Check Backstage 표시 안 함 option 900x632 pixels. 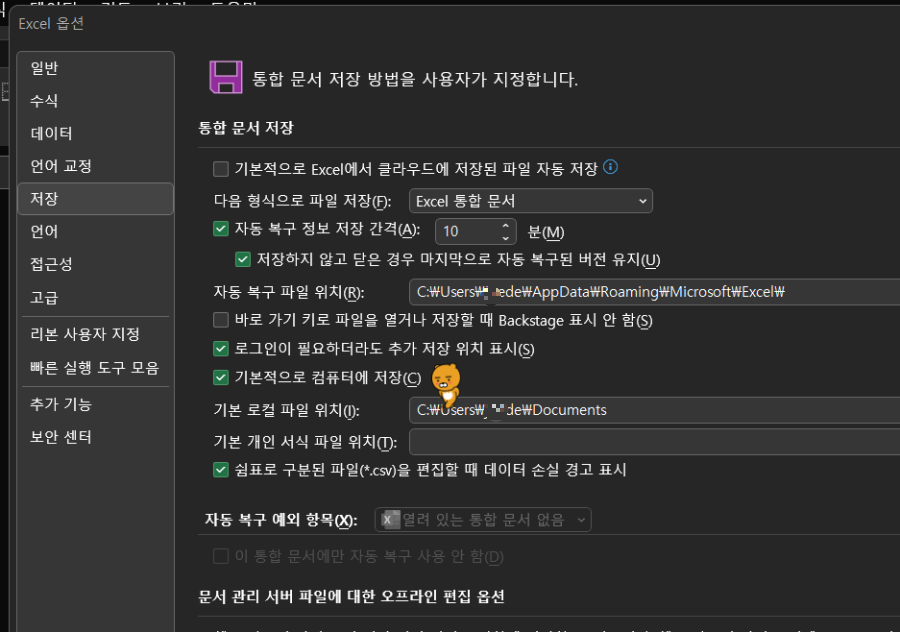coord(221,320)
